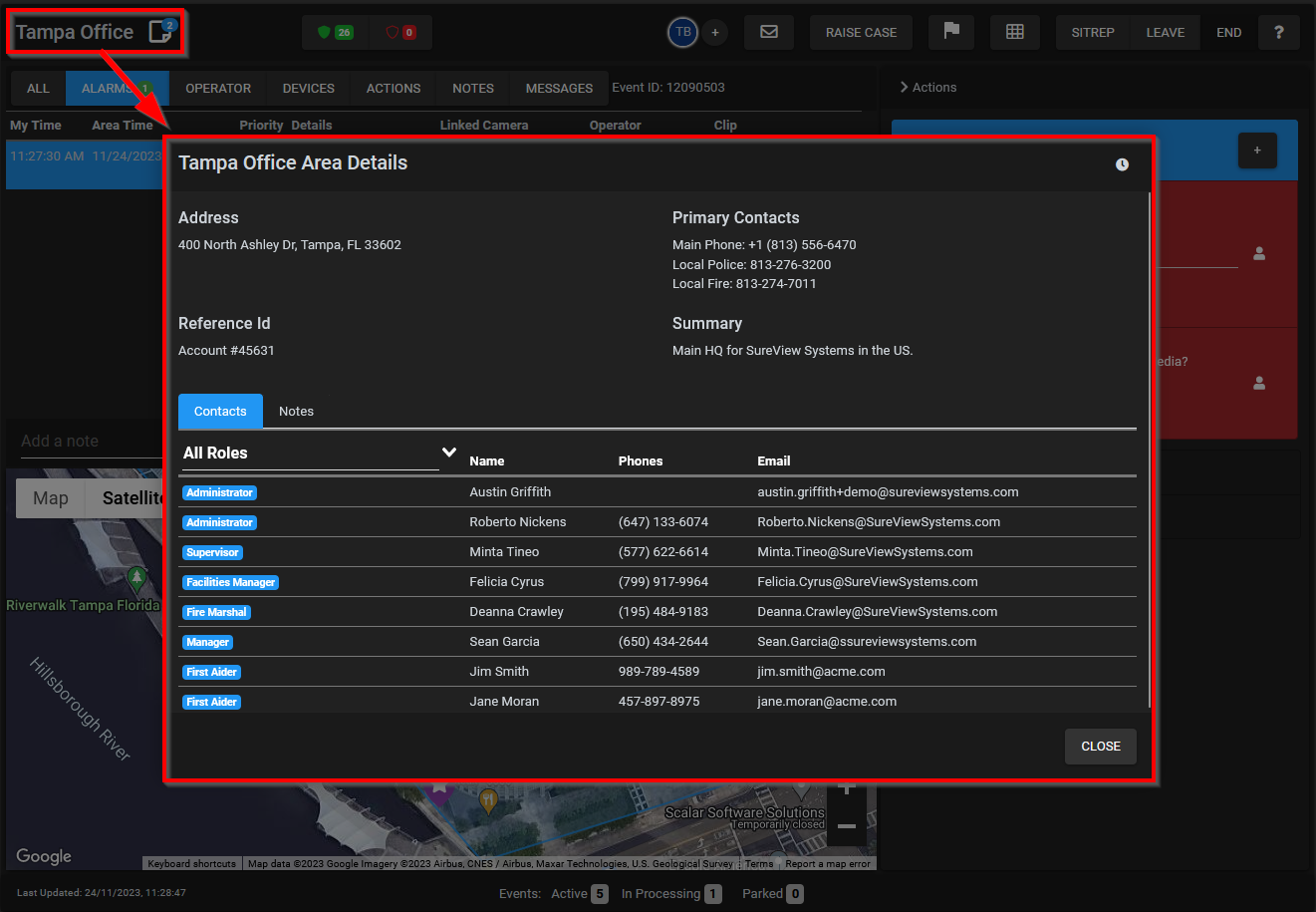Open map Keyboard shortcuts
Image resolution: width=1316 pixels, height=912 pixels.
(x=191, y=864)
